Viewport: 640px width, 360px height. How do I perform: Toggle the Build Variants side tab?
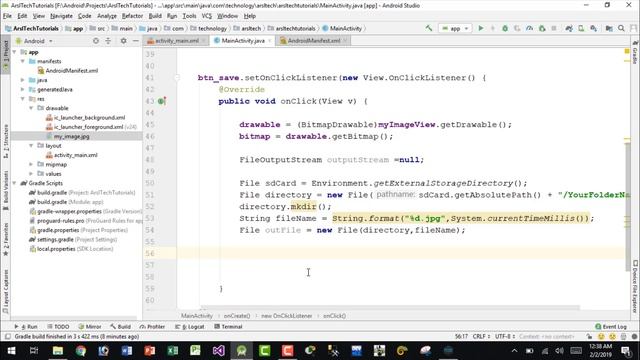click(x=5, y=191)
